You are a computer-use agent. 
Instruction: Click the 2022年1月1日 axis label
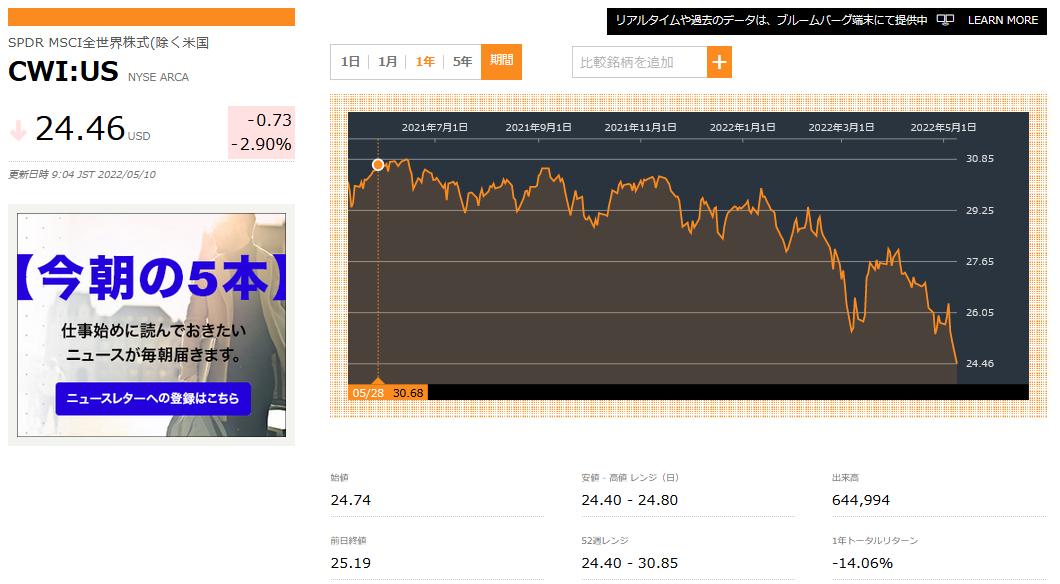click(742, 127)
